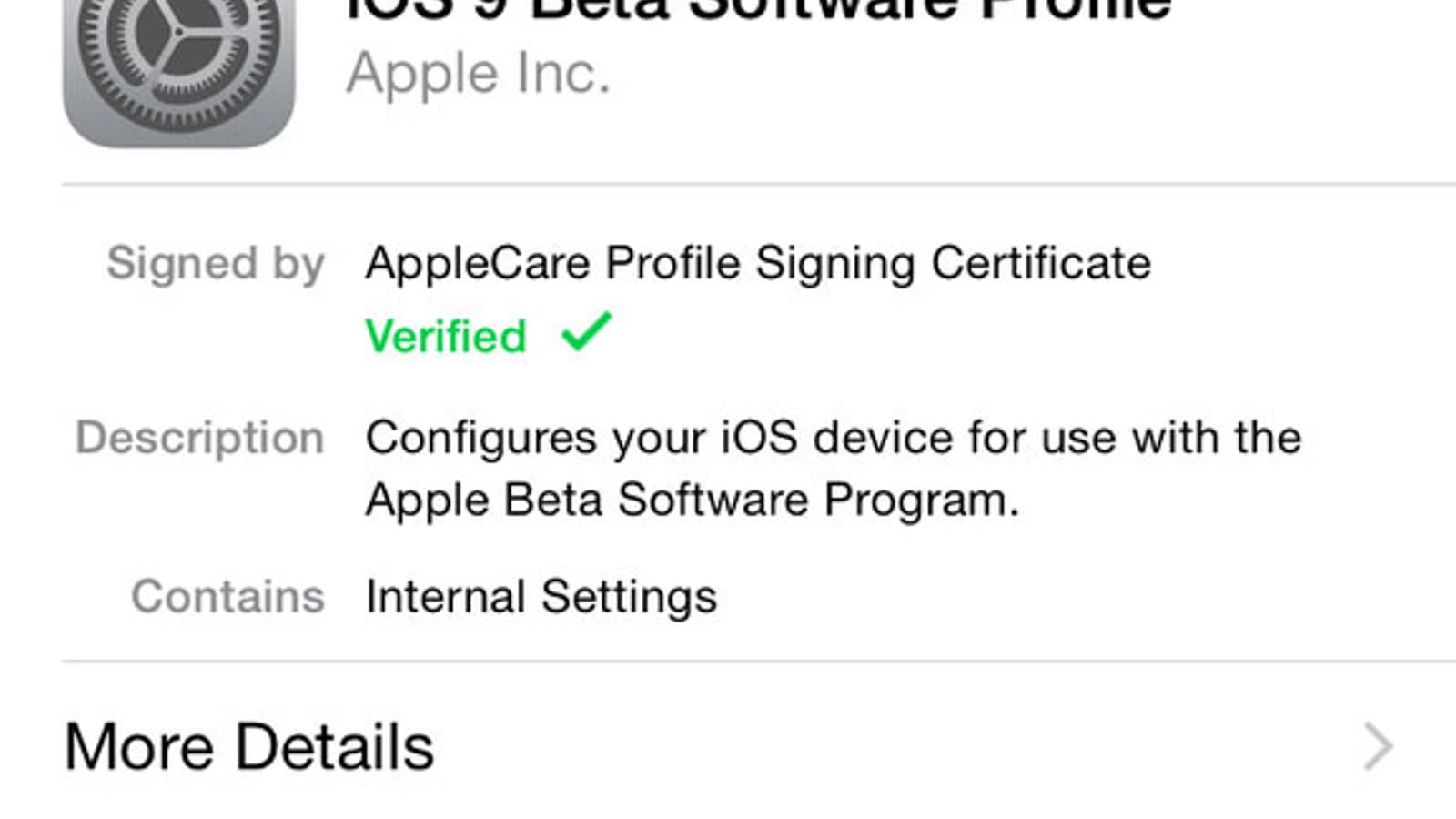This screenshot has height=819, width=1456.
Task: Click the Description field label
Action: (200, 438)
